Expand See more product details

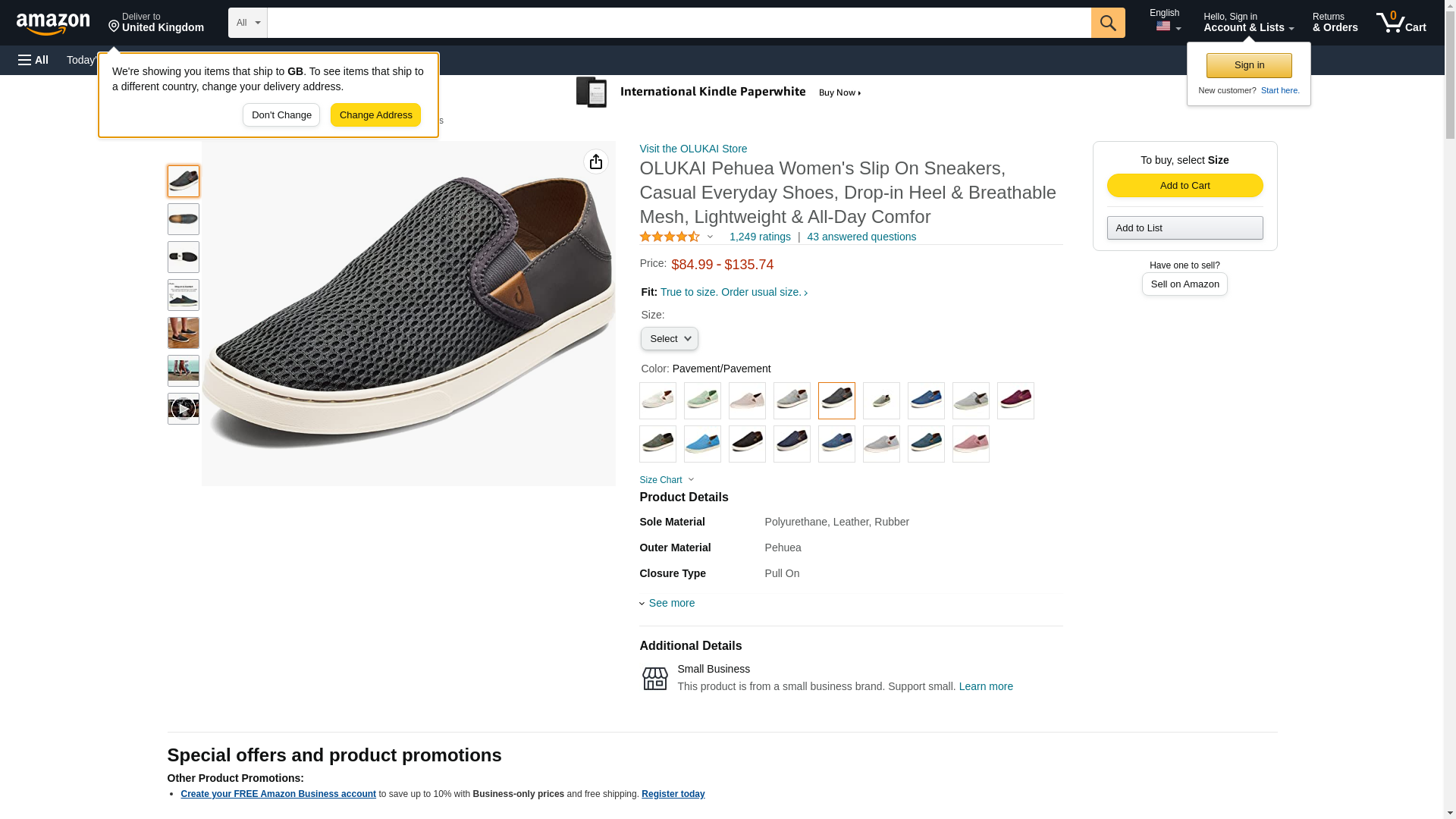pos(670,603)
